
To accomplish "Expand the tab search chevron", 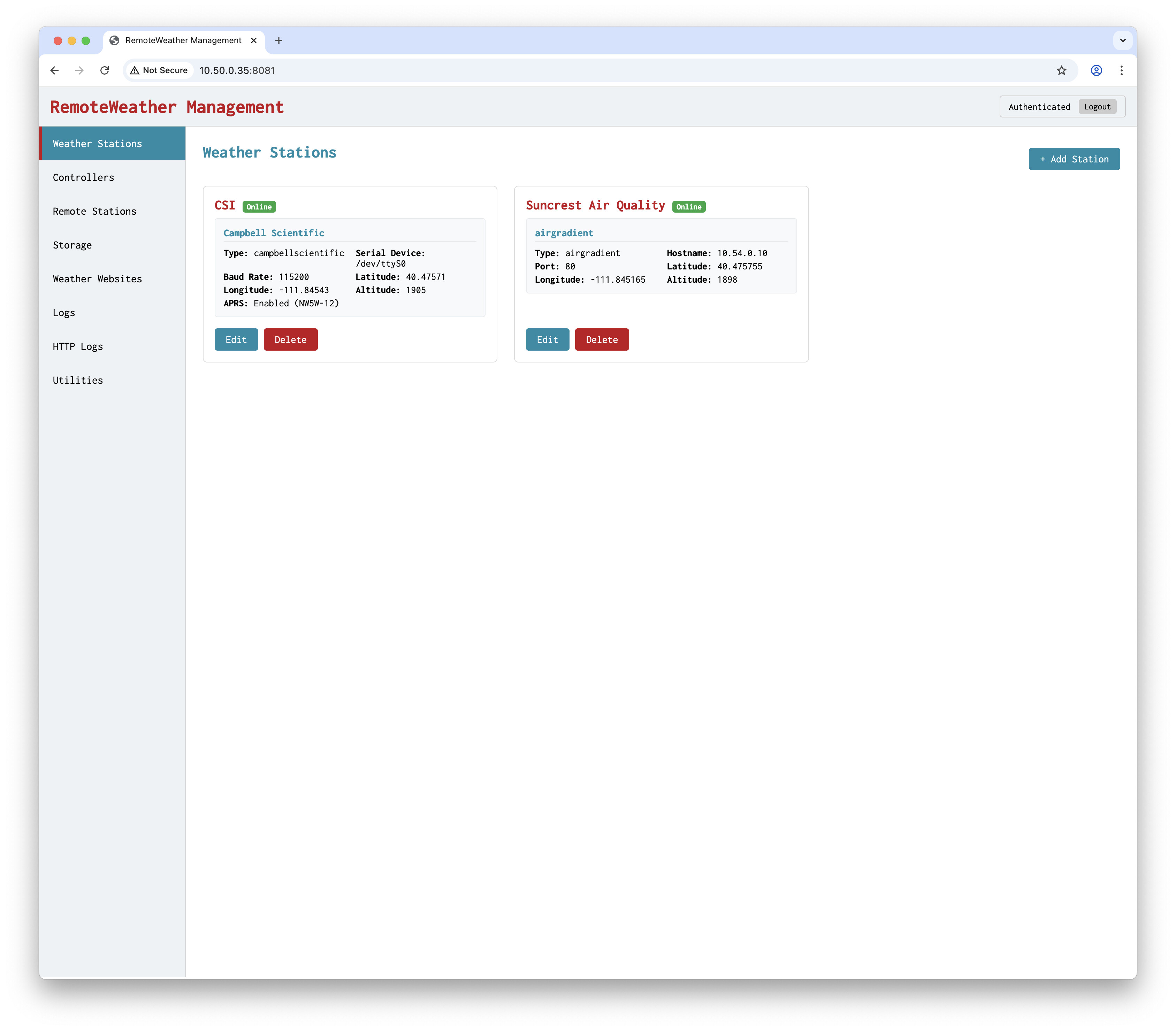I will pyautogui.click(x=1122, y=40).
